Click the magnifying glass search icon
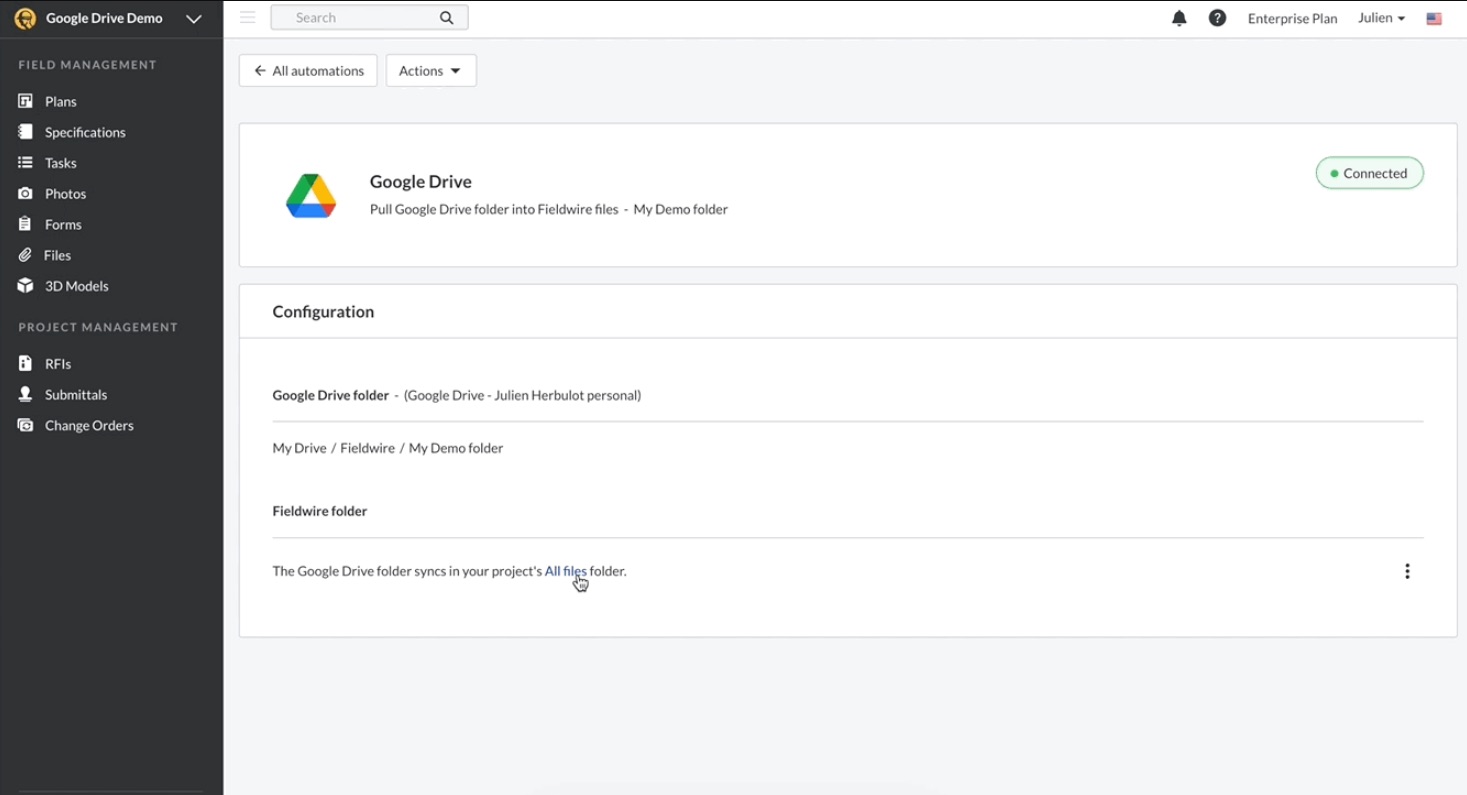This screenshot has height=795, width=1467. point(447,18)
